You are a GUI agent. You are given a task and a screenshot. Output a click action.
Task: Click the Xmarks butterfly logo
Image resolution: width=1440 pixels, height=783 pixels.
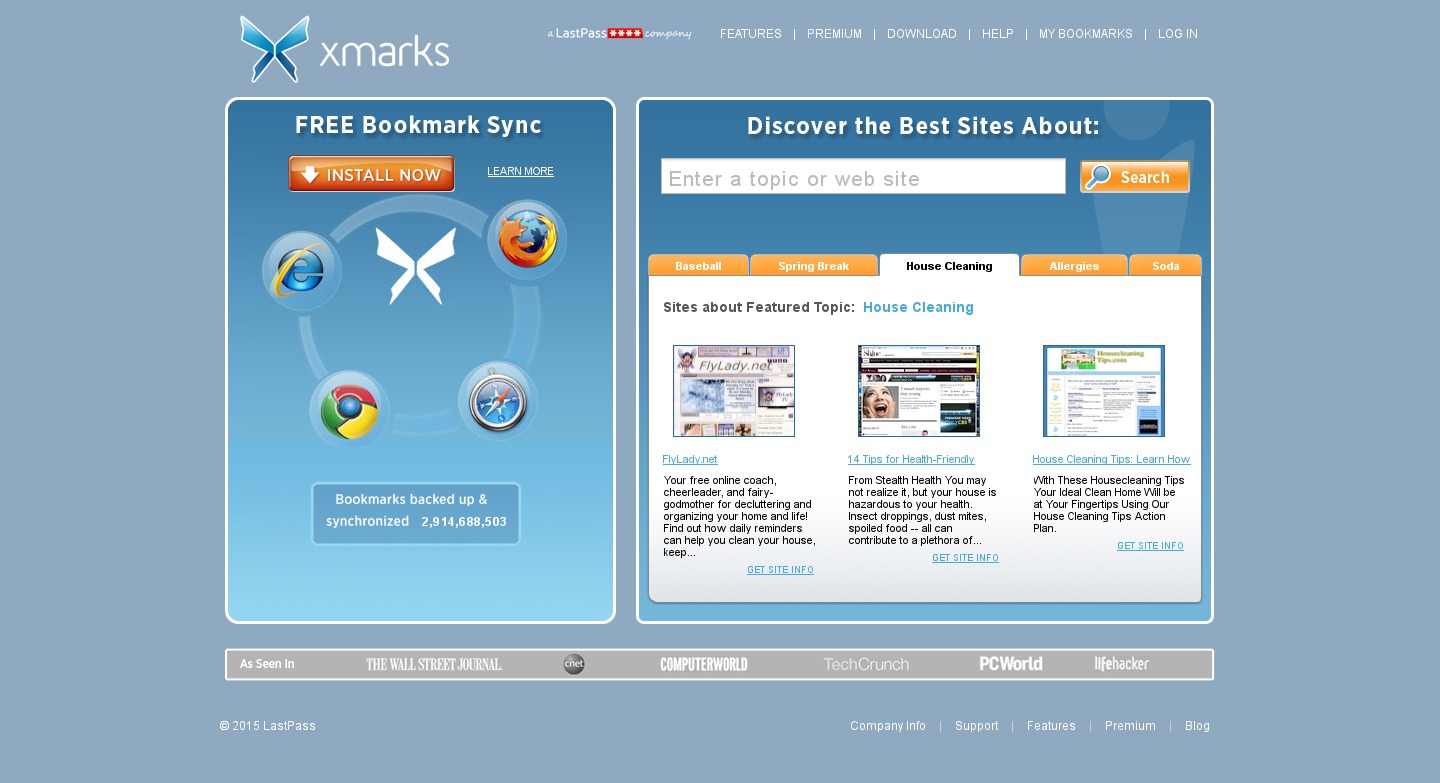[x=275, y=48]
